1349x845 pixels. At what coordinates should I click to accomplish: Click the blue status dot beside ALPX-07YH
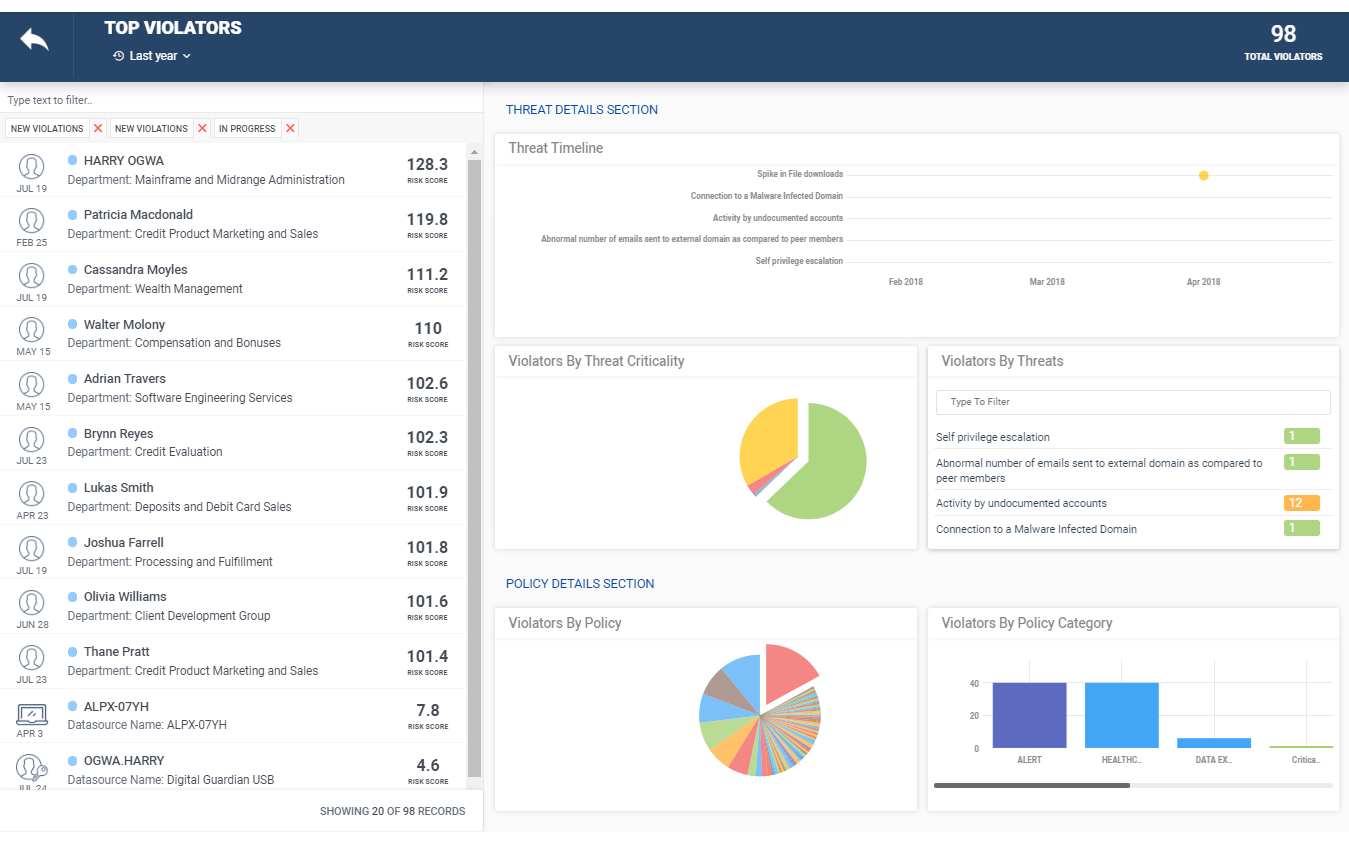72,706
